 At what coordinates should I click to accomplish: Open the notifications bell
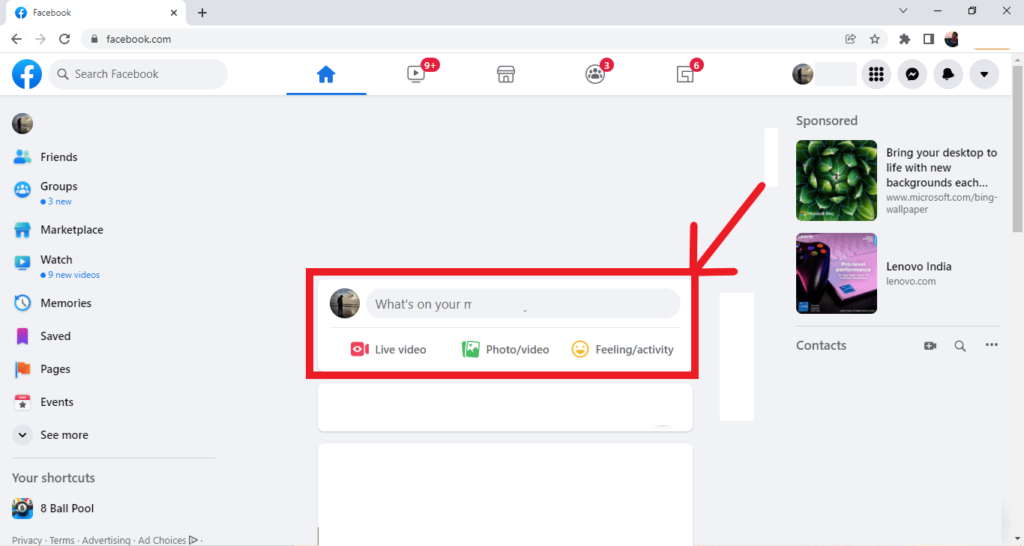(x=948, y=74)
